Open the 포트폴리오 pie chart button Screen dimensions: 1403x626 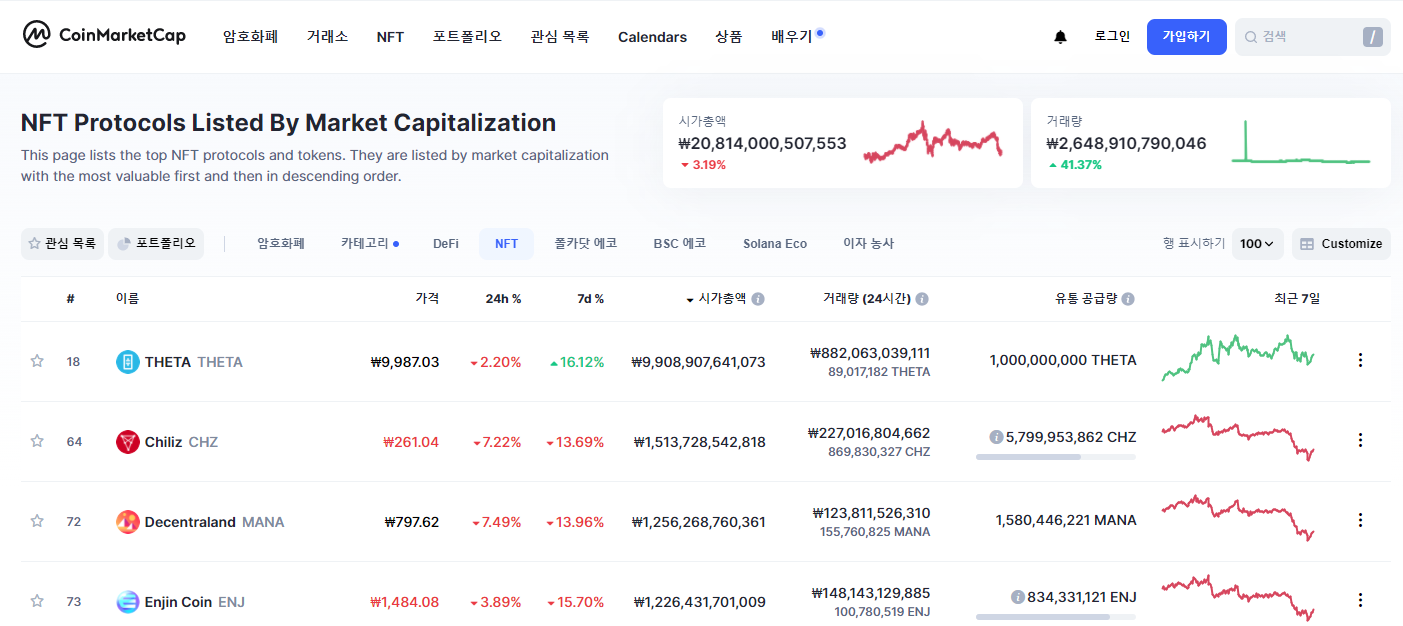pyautogui.click(x=156, y=243)
